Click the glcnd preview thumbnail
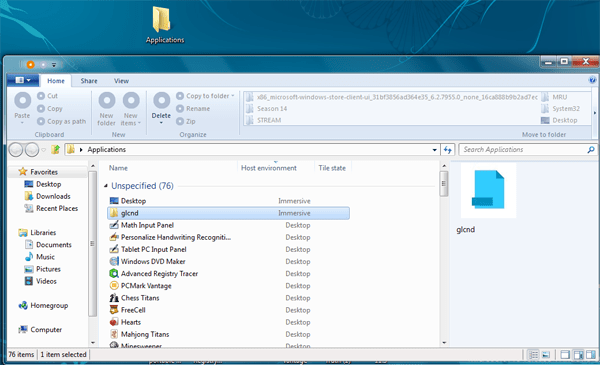 point(488,190)
